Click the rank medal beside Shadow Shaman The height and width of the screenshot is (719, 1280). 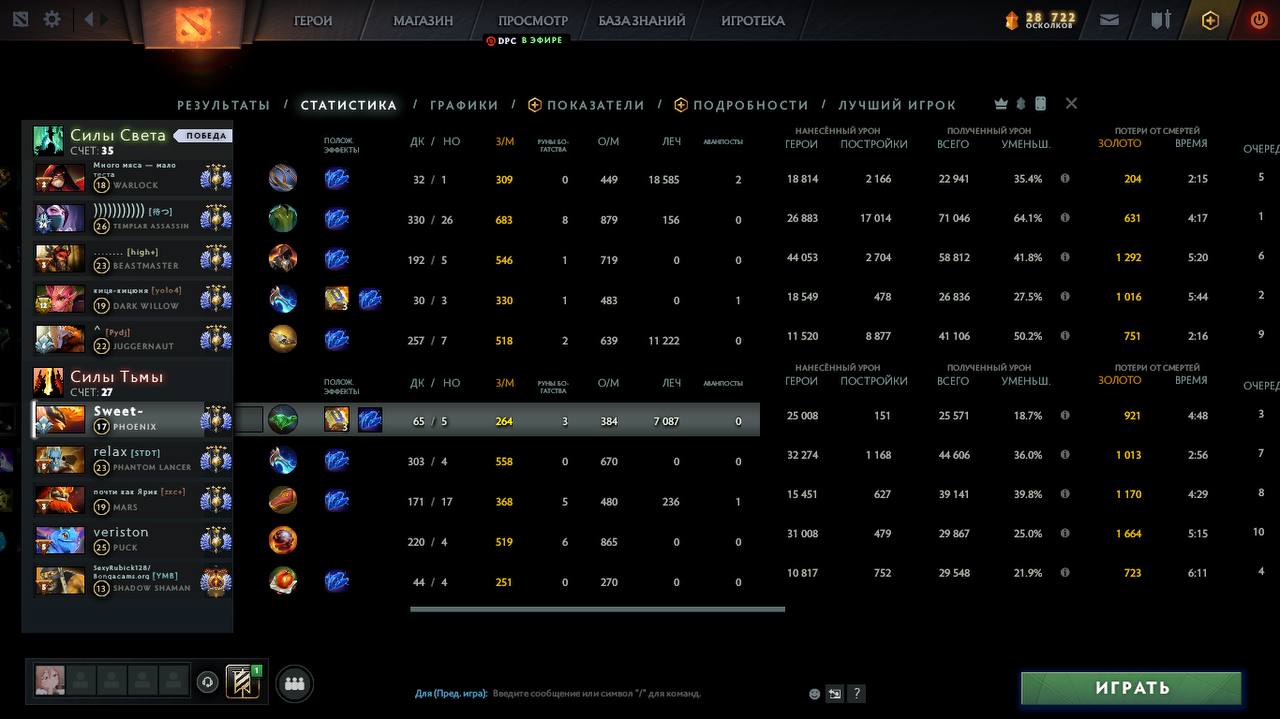215,581
